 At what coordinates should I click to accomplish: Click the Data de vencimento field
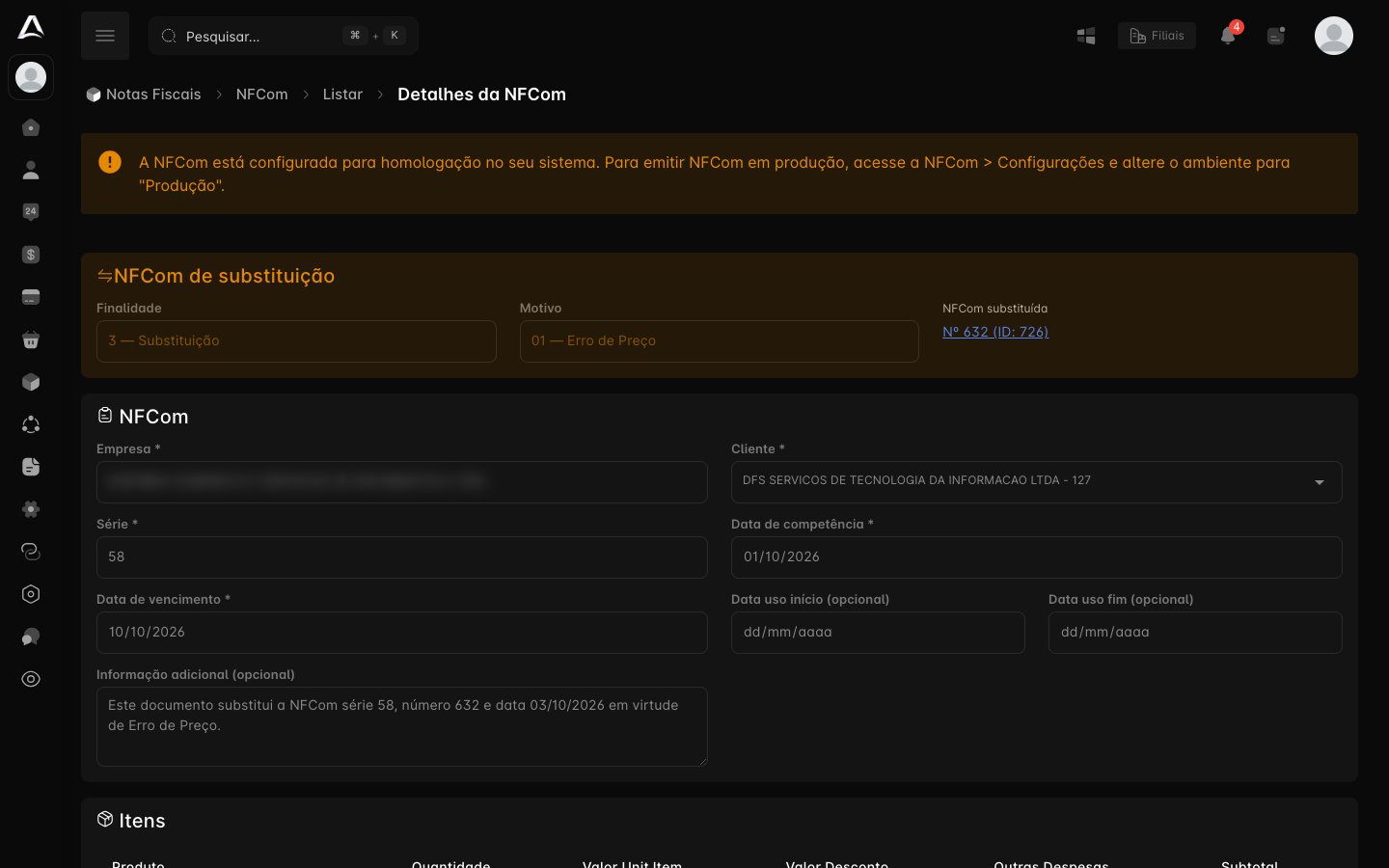402,633
